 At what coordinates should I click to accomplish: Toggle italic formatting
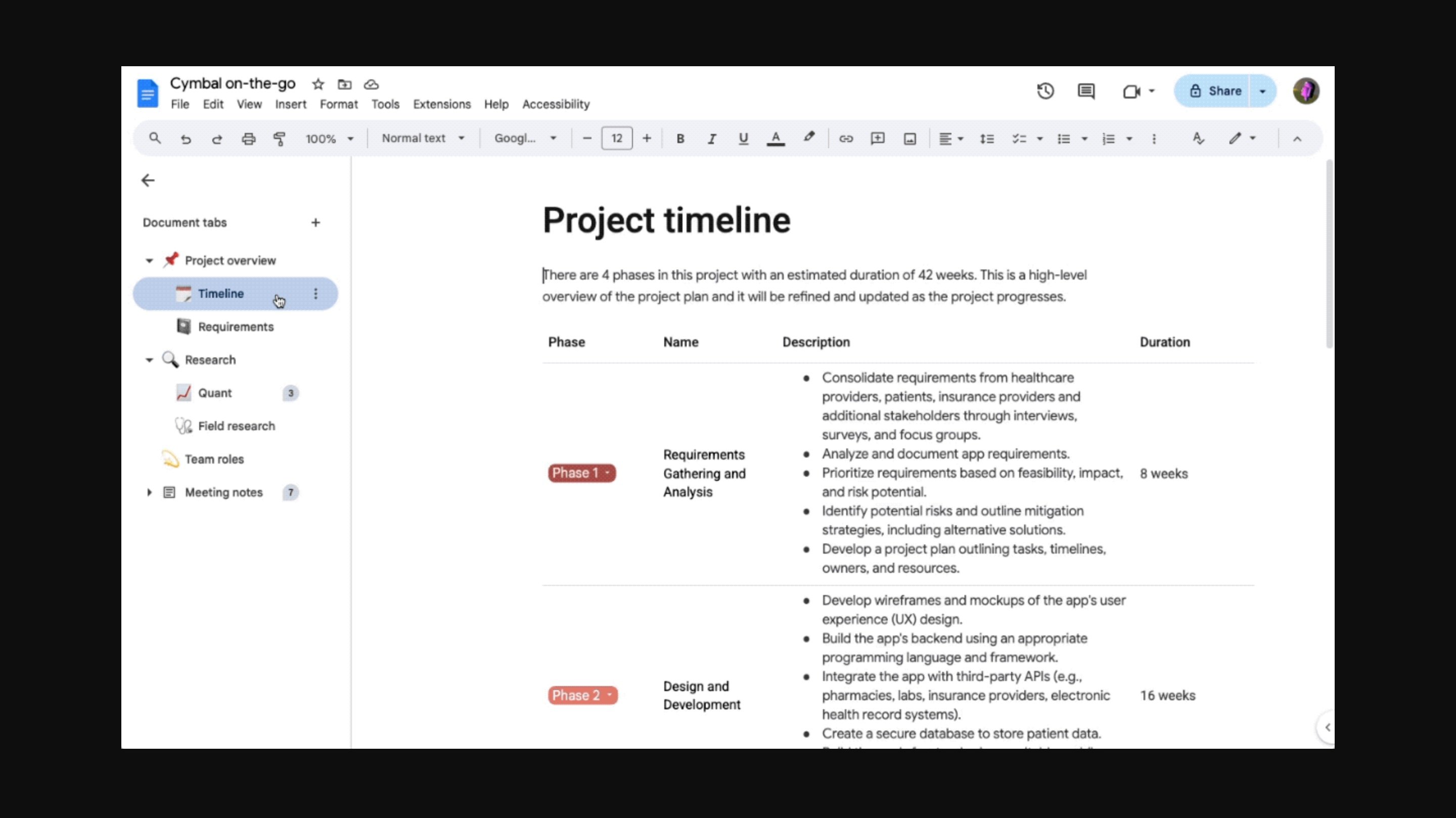(712, 139)
